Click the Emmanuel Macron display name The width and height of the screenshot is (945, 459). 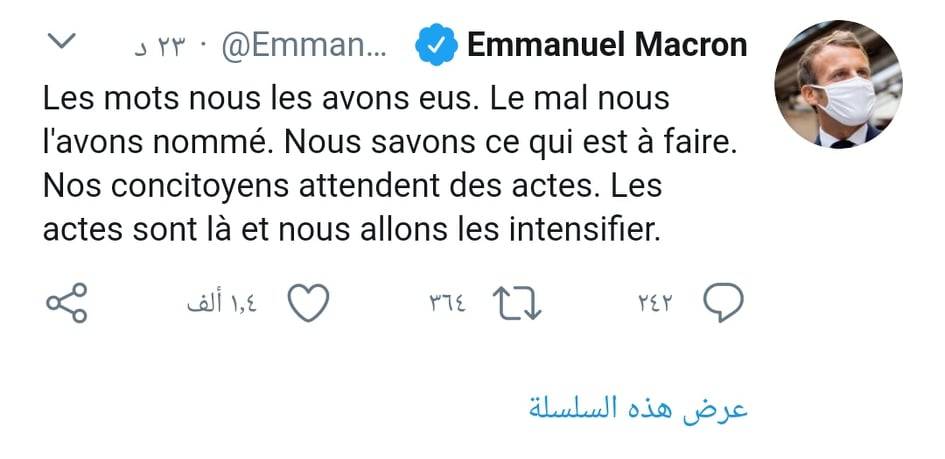pos(607,45)
